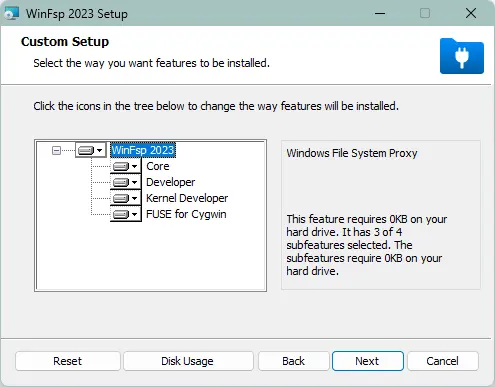Image resolution: width=495 pixels, height=387 pixels.
Task: Open the Disk Usage dialog
Action: [x=187, y=361]
